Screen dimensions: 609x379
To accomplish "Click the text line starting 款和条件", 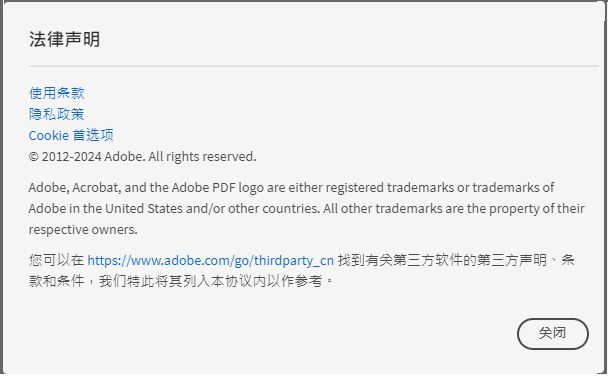I will (x=181, y=281).
